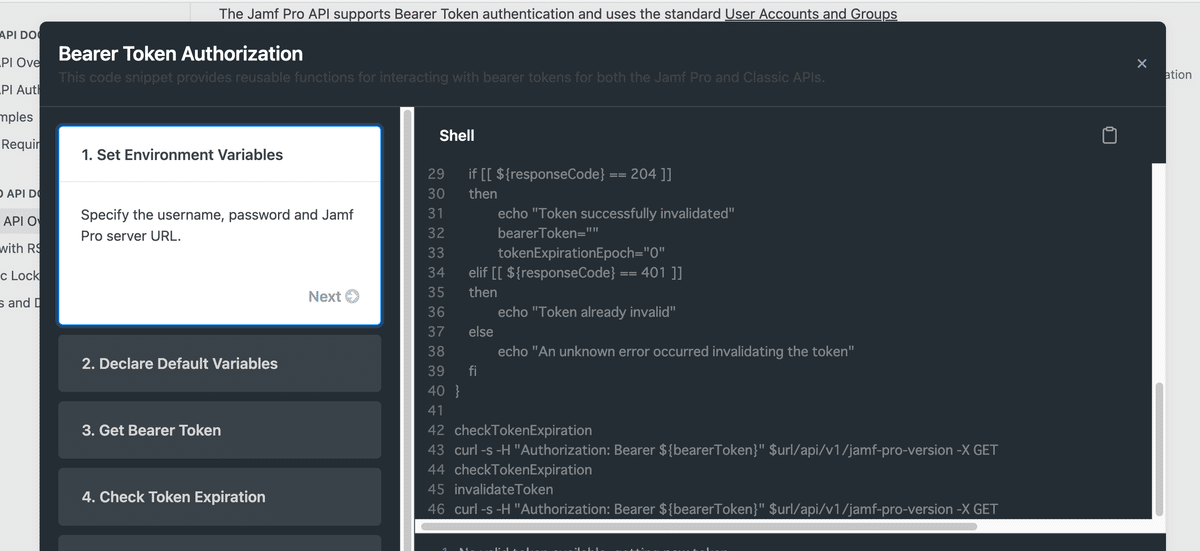
Task: Close the Bearer Token Authorization dialog
Action: point(1142,63)
